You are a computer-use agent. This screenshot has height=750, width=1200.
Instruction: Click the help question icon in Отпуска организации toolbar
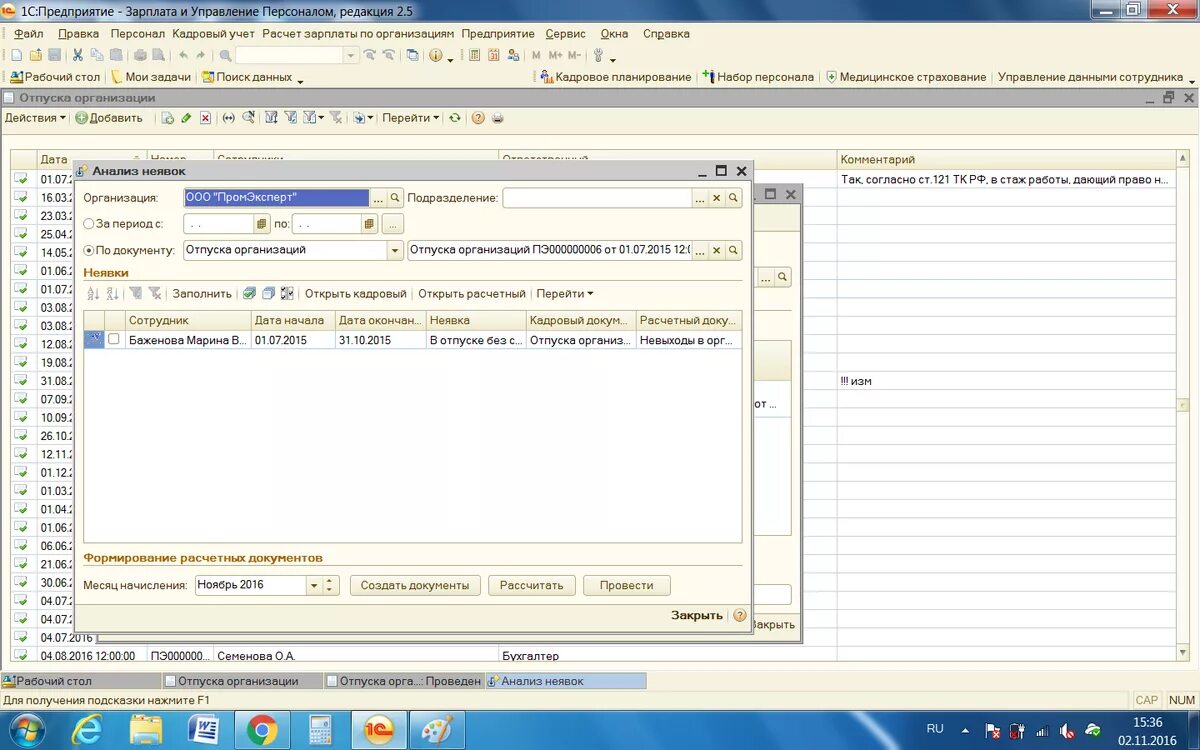coord(478,118)
